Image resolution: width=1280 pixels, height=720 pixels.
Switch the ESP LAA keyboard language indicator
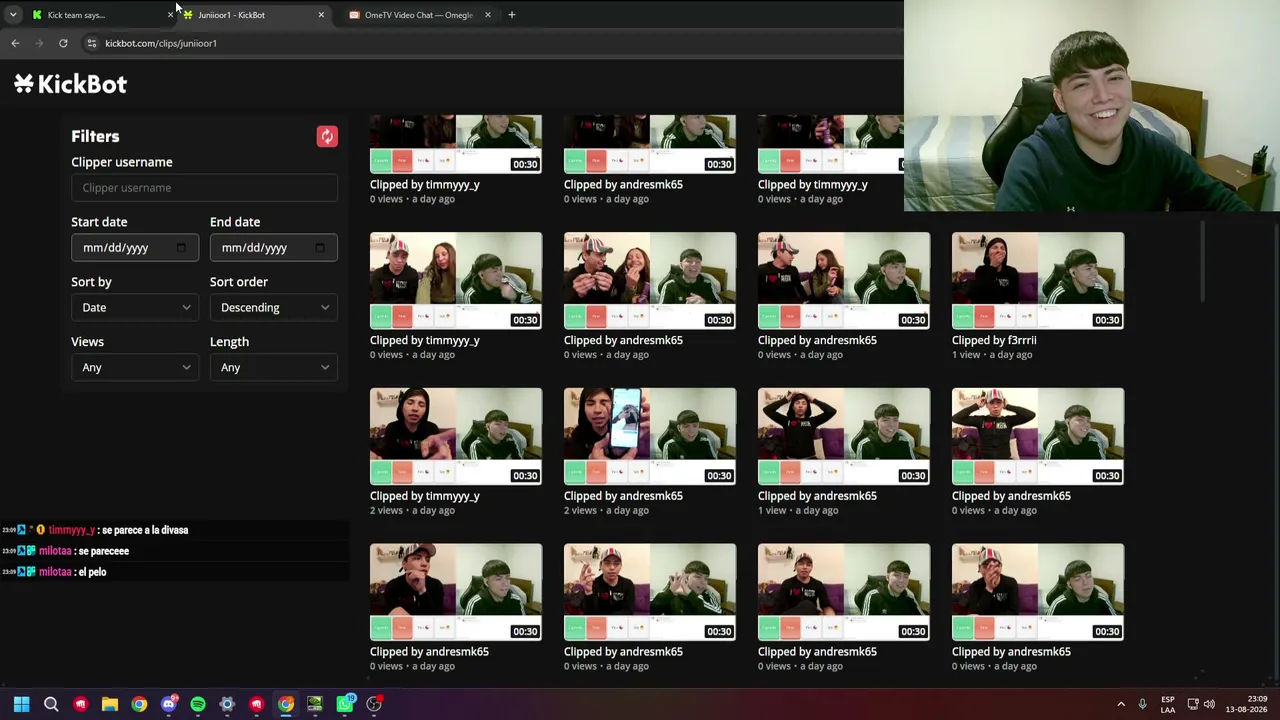click(1167, 704)
